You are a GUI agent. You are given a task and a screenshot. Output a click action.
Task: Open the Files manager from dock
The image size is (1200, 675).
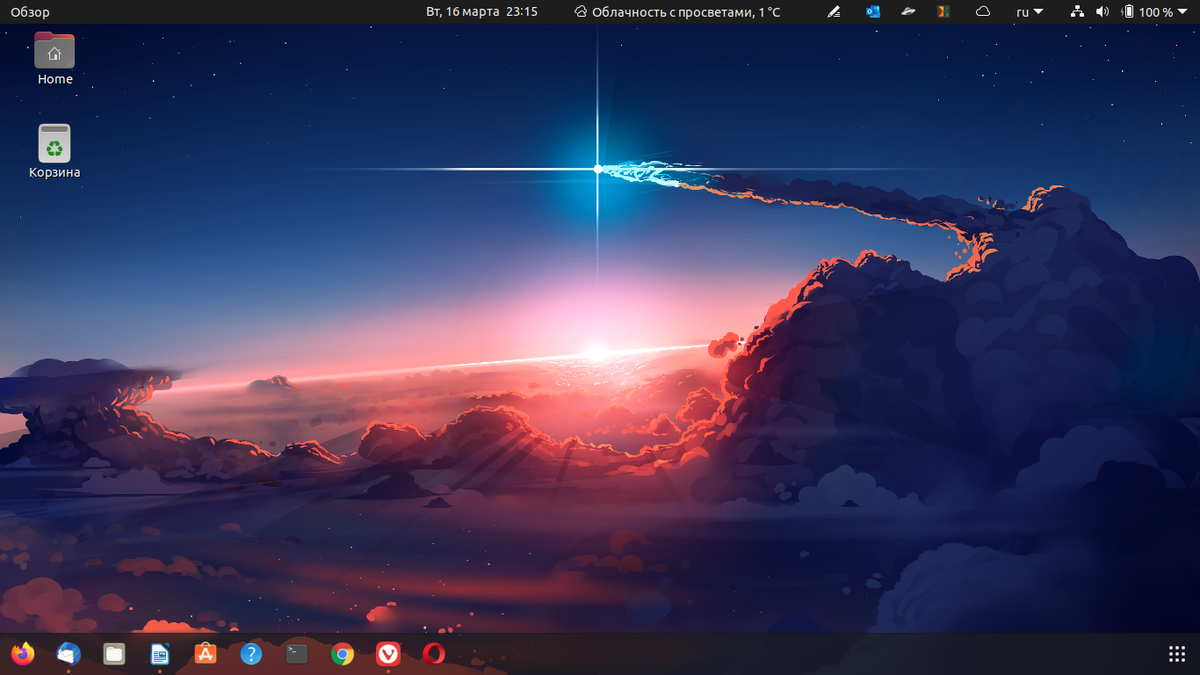coord(114,654)
